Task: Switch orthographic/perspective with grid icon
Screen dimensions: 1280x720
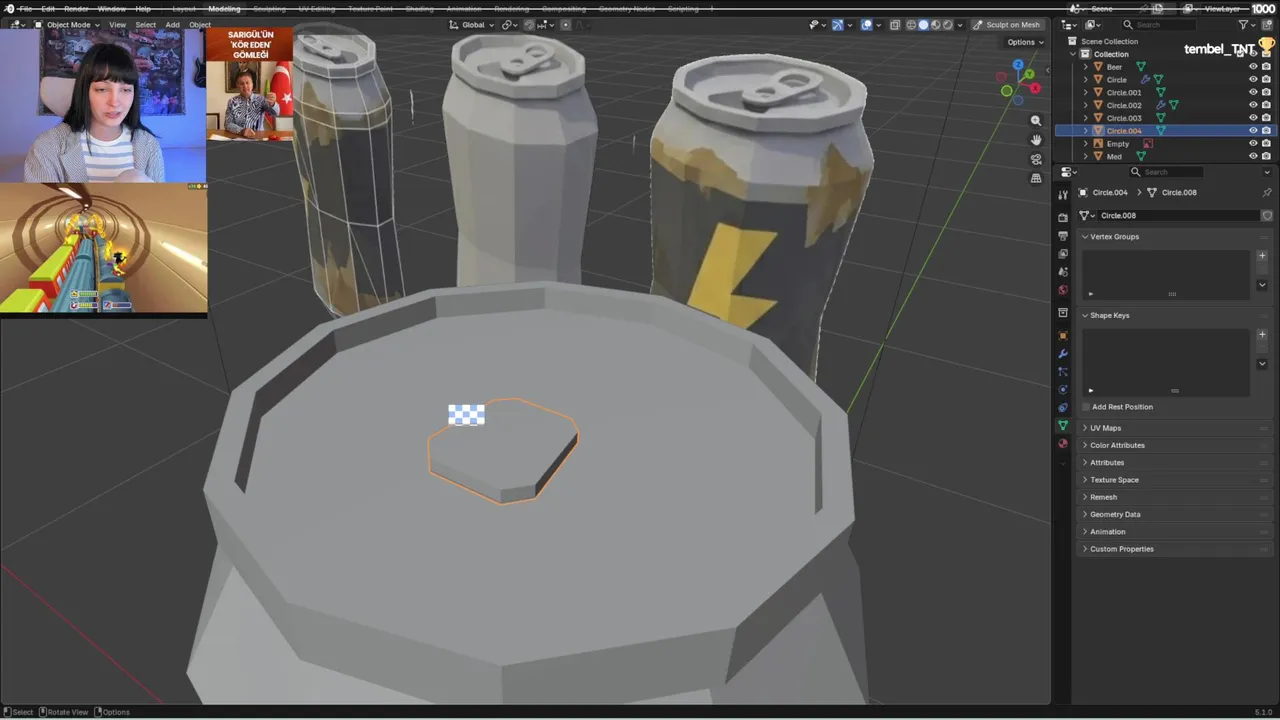Action: point(1036,178)
